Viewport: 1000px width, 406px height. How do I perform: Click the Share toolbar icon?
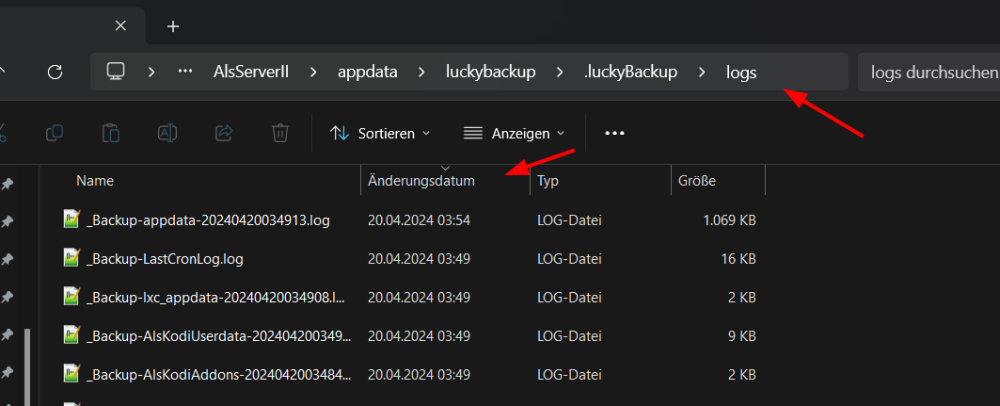coord(224,133)
